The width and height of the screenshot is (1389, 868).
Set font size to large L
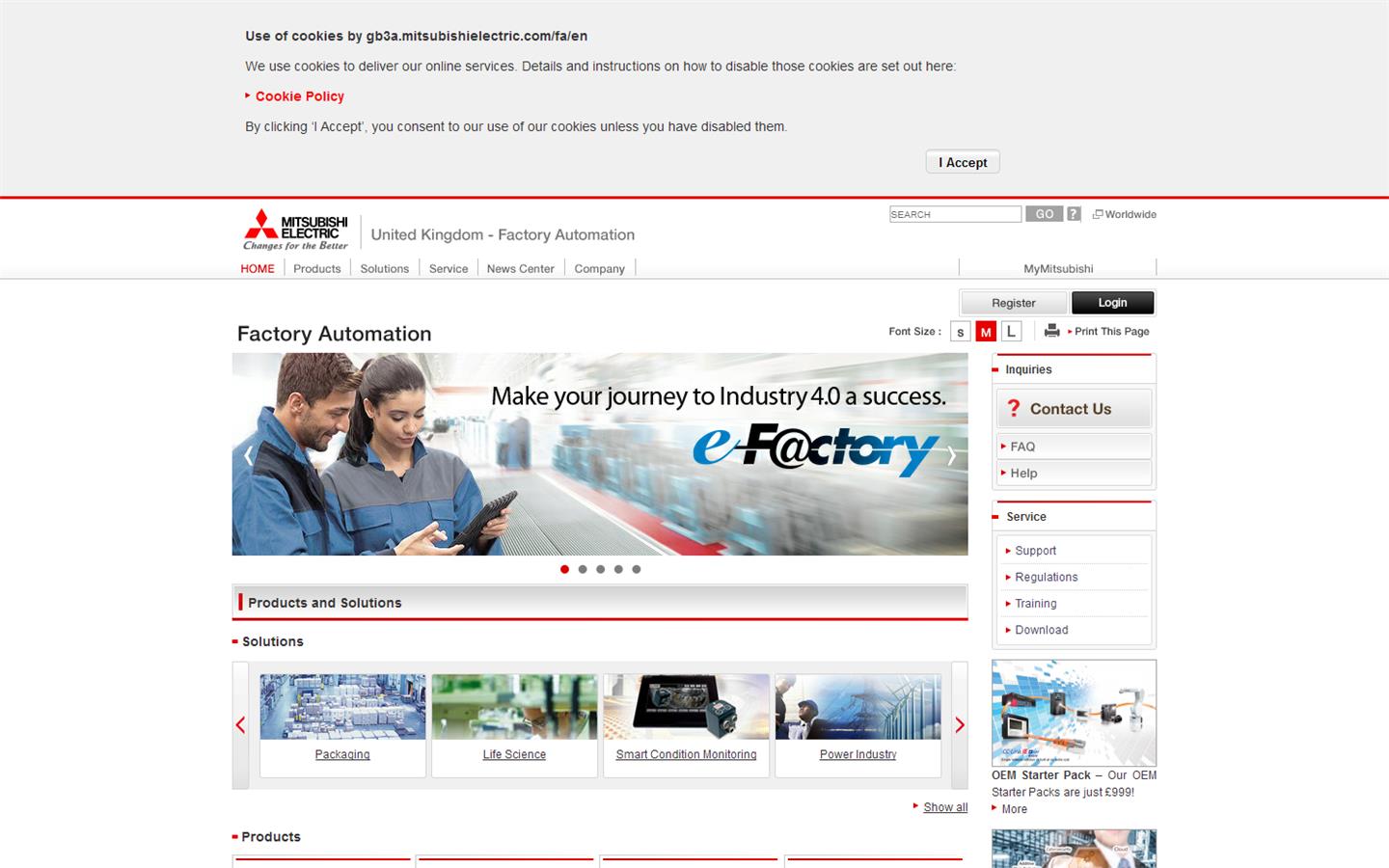pyautogui.click(x=1010, y=332)
